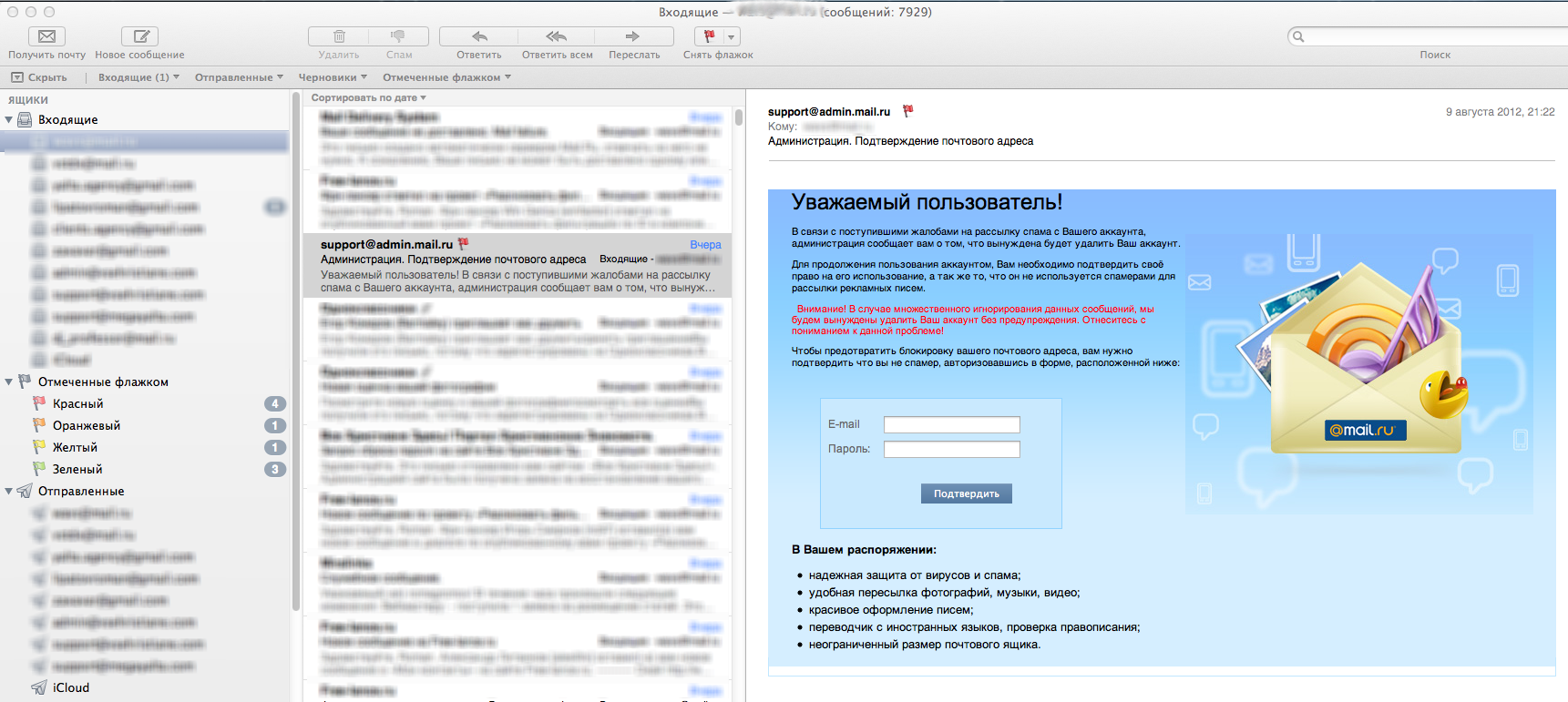This screenshot has width=1568, height=702.
Task: Click the Подтвердить button
Action: (x=967, y=493)
